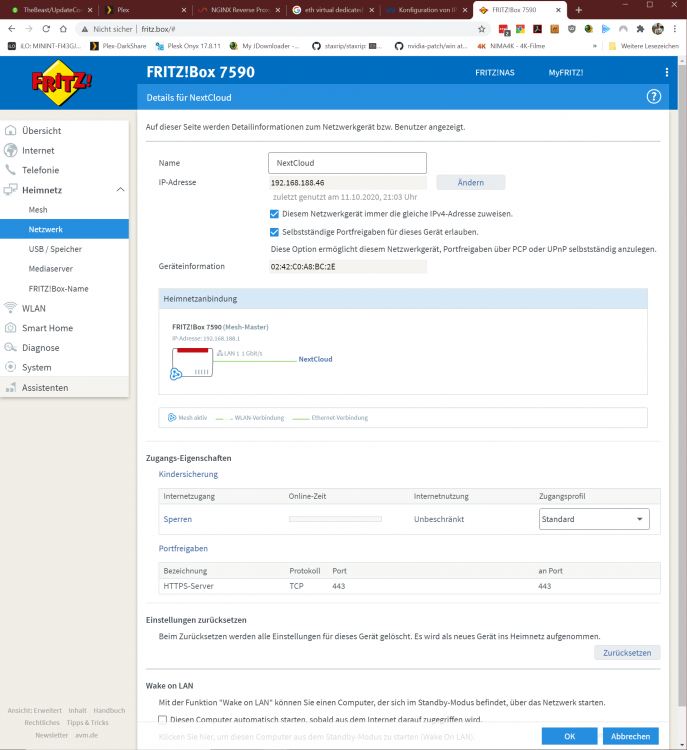This screenshot has height=750, width=687.
Task: Open the Zugangsprofil Standard dropdown
Action: pyautogui.click(x=594, y=518)
